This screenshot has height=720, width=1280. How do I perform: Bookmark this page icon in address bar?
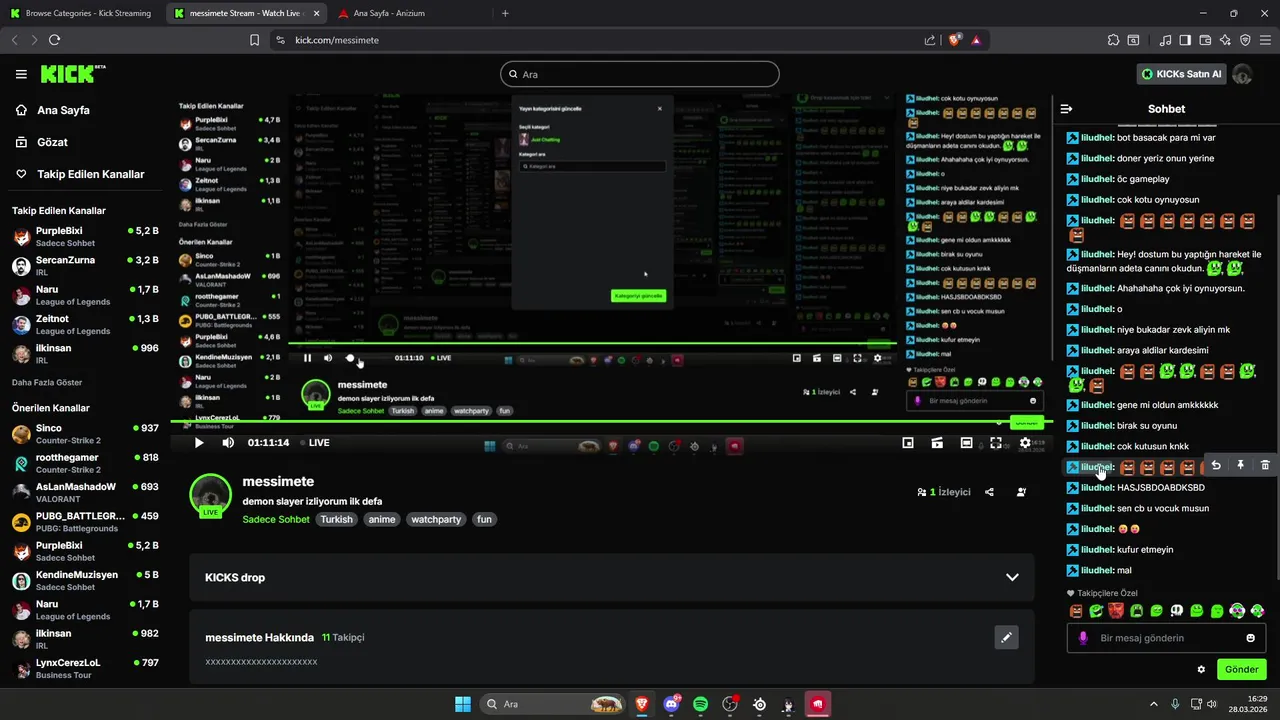[255, 40]
